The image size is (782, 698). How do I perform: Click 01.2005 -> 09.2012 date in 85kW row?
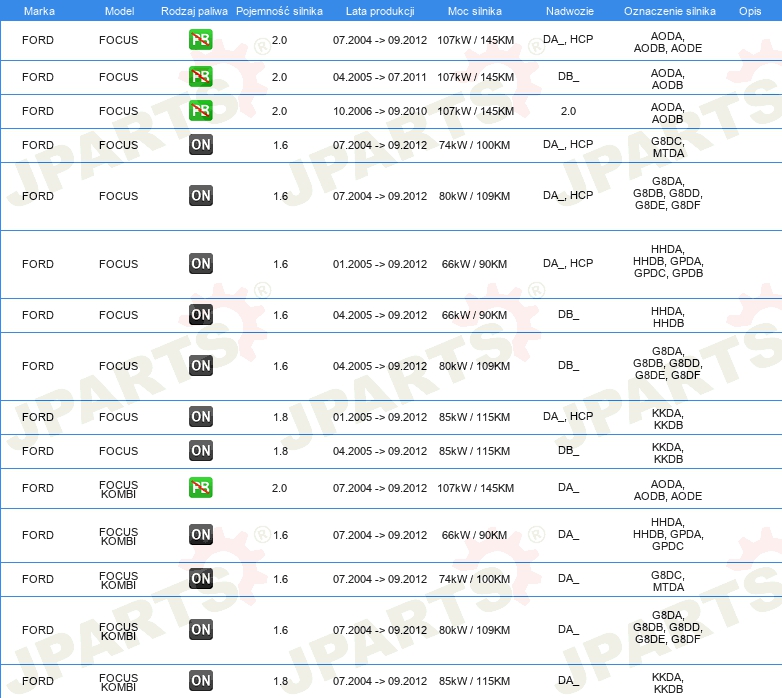tap(380, 417)
